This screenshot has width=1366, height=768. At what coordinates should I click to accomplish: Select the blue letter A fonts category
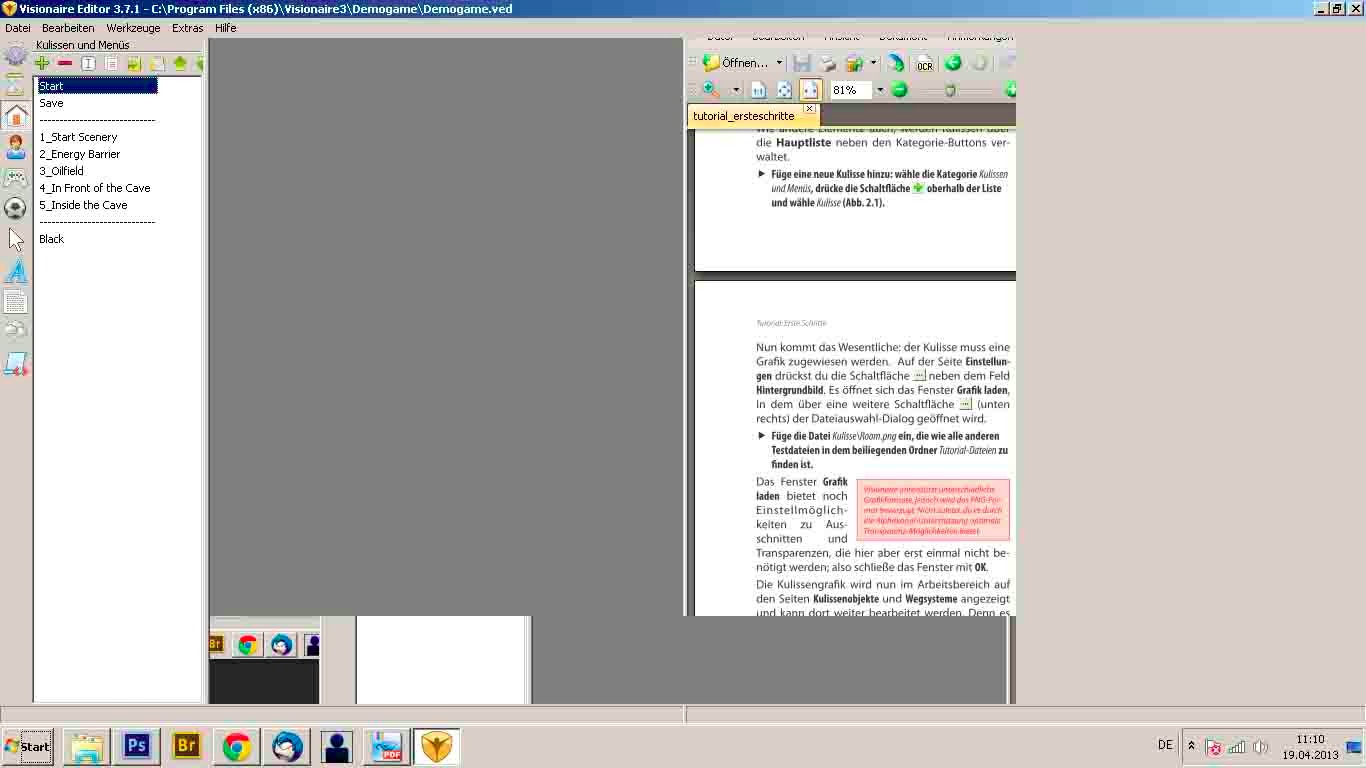pos(15,270)
